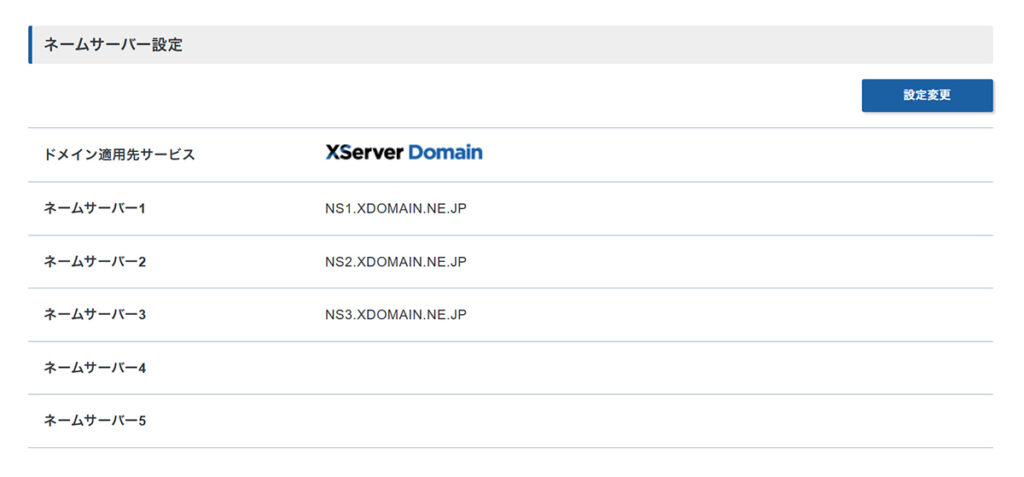The width and height of the screenshot is (1024, 477).
Task: Click the NS2.XDOMAIN.NE.JP value
Action: (x=396, y=262)
